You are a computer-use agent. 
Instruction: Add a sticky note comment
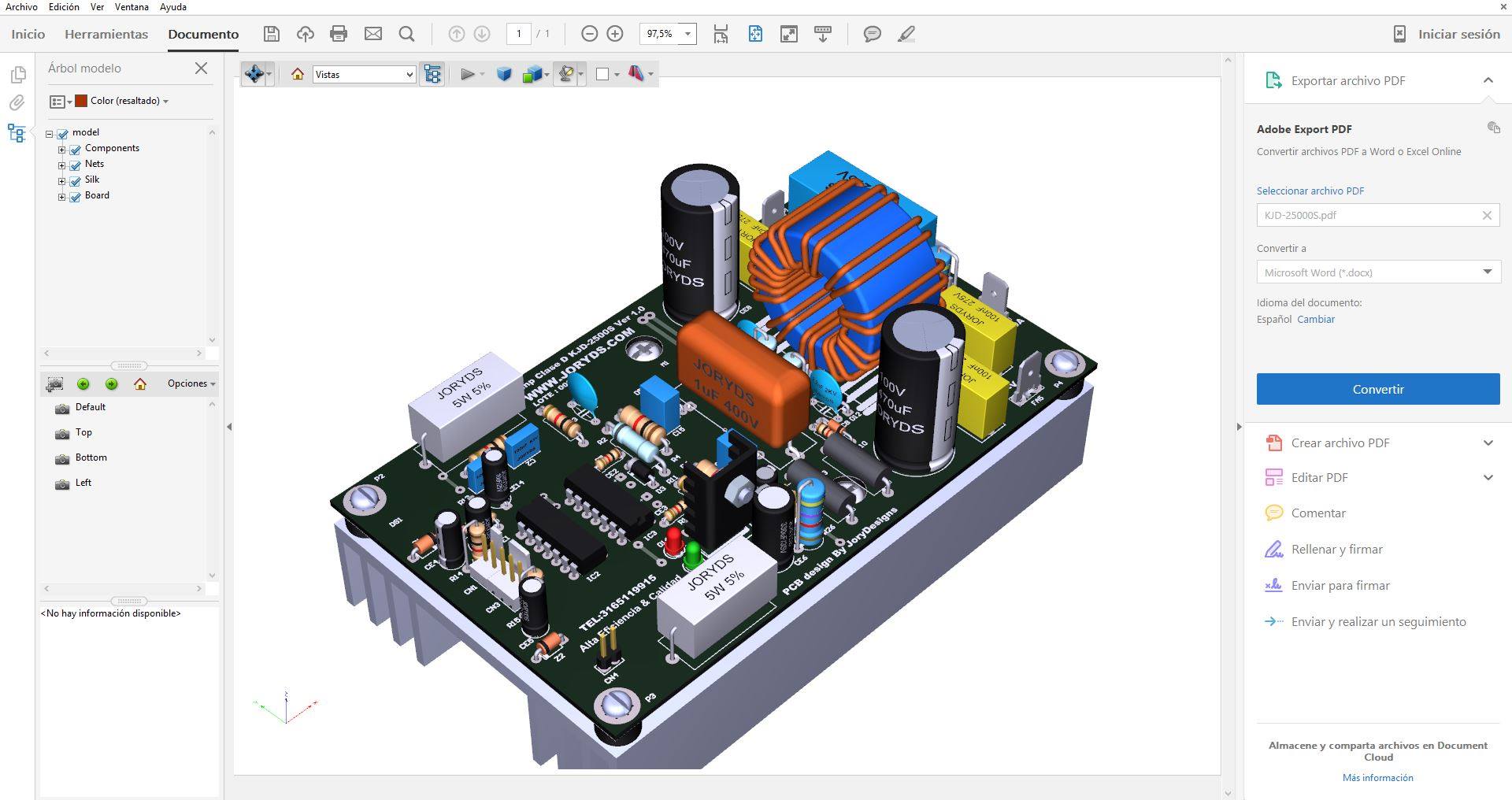pyautogui.click(x=872, y=34)
